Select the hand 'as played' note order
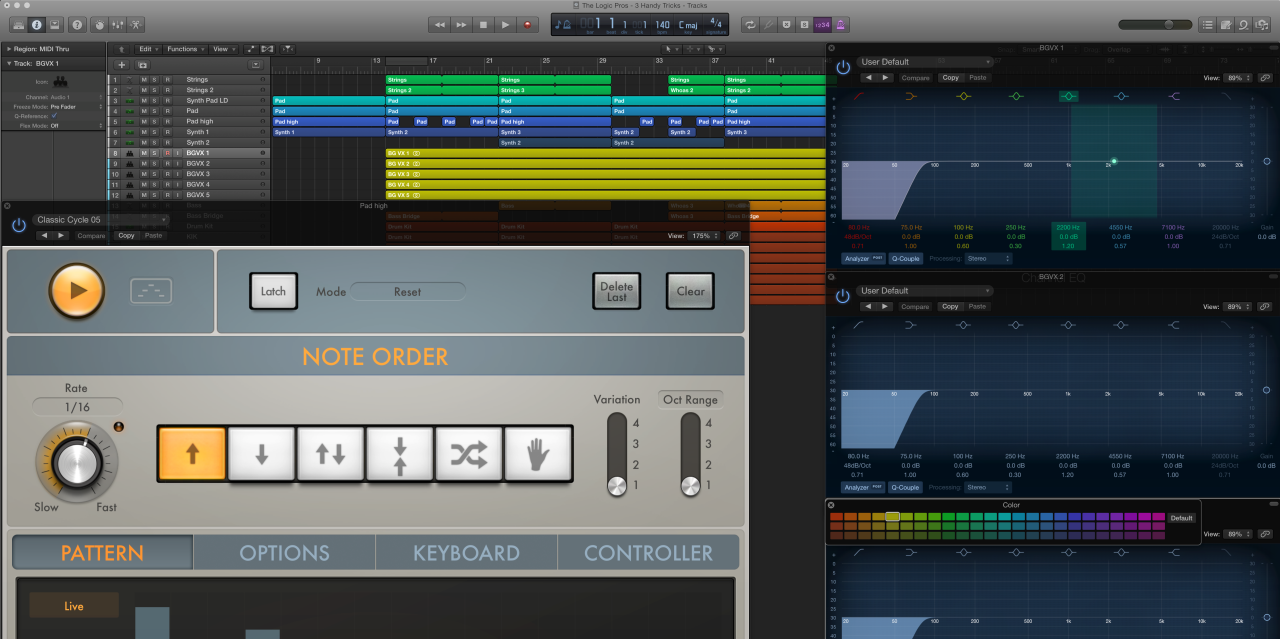 tap(538, 454)
